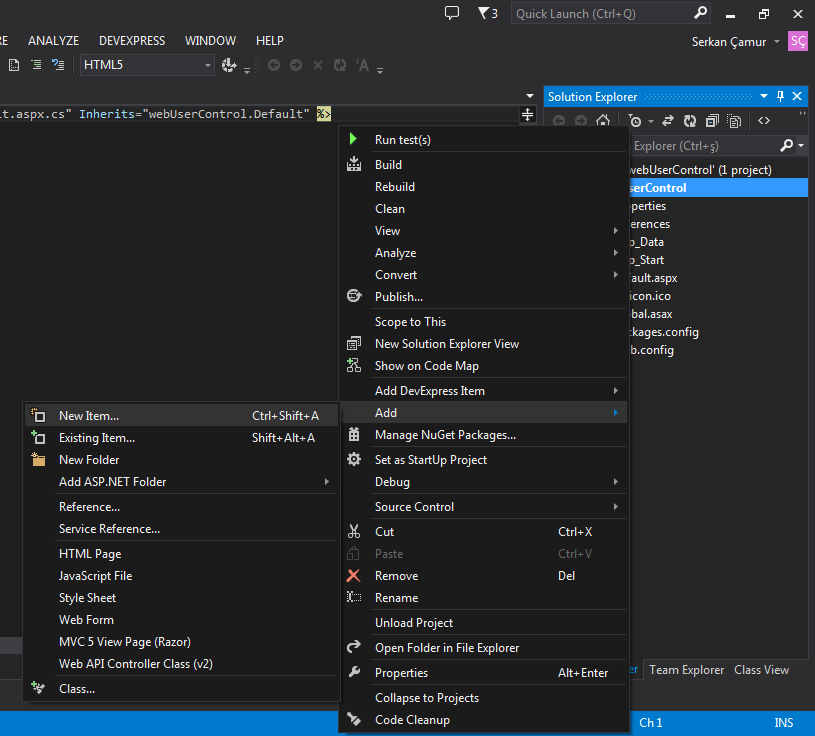This screenshot has width=815, height=736.
Task: Select Manage NuGet Packages...
Action: click(x=483, y=435)
